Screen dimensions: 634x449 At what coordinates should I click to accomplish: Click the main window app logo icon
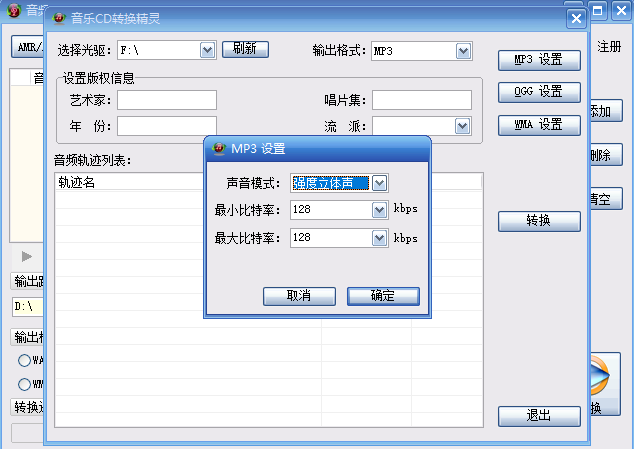pos(14,11)
